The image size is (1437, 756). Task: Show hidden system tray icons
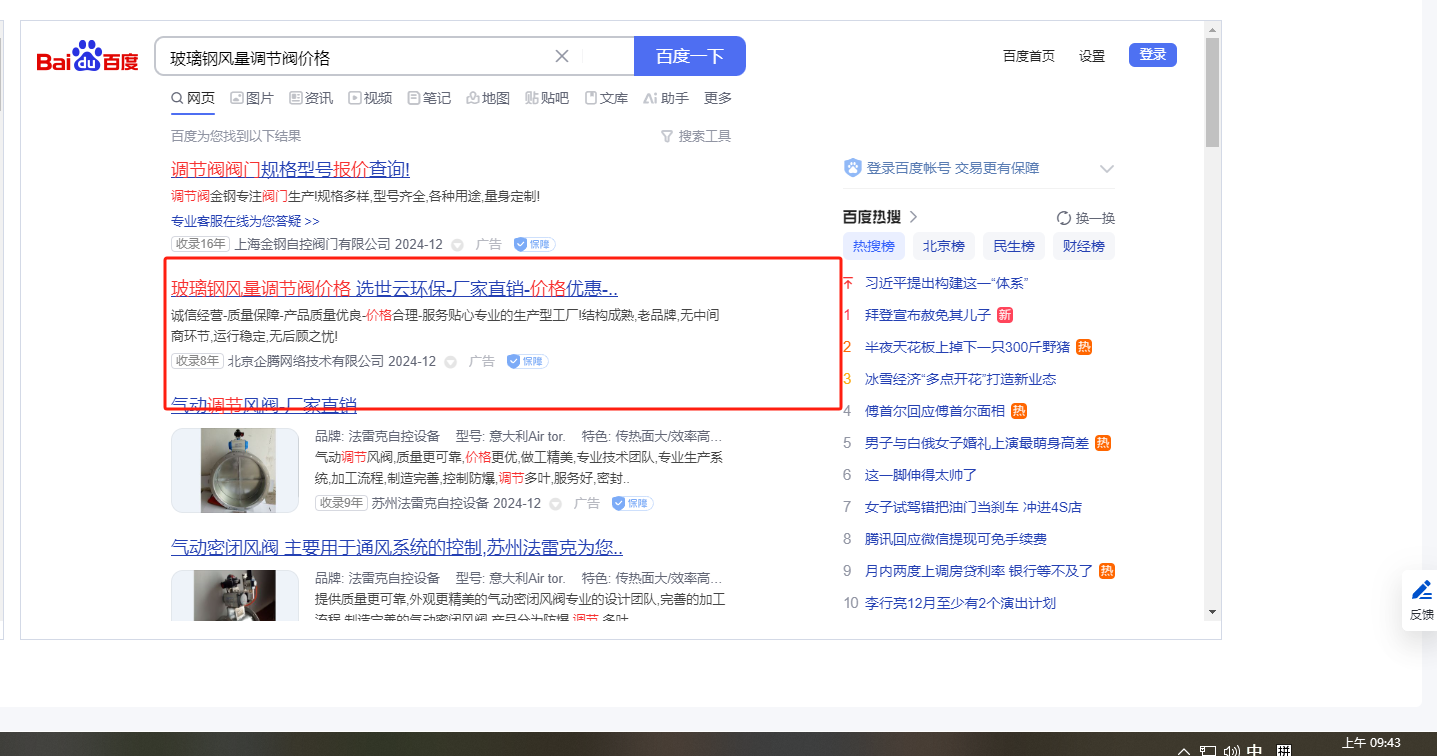[x=1184, y=750]
